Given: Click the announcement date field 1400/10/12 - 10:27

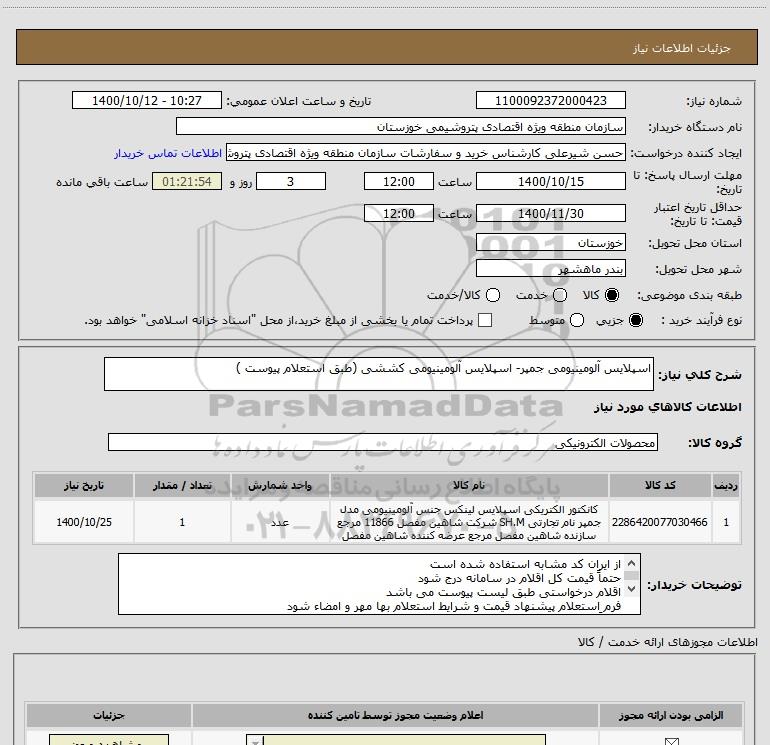Looking at the screenshot, I should 147,101.
